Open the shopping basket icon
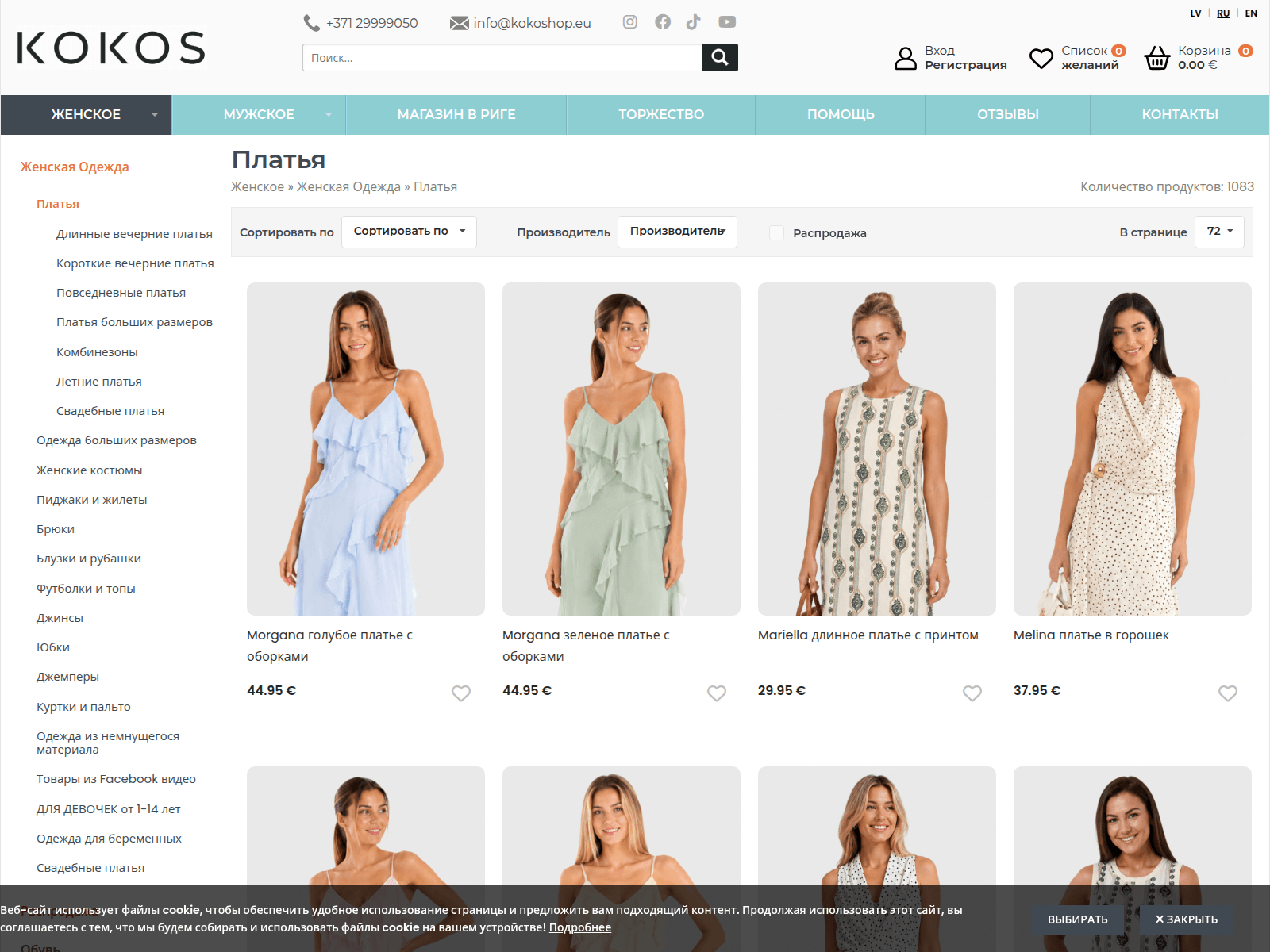Viewport: 1270px width, 952px height. pos(1157,58)
